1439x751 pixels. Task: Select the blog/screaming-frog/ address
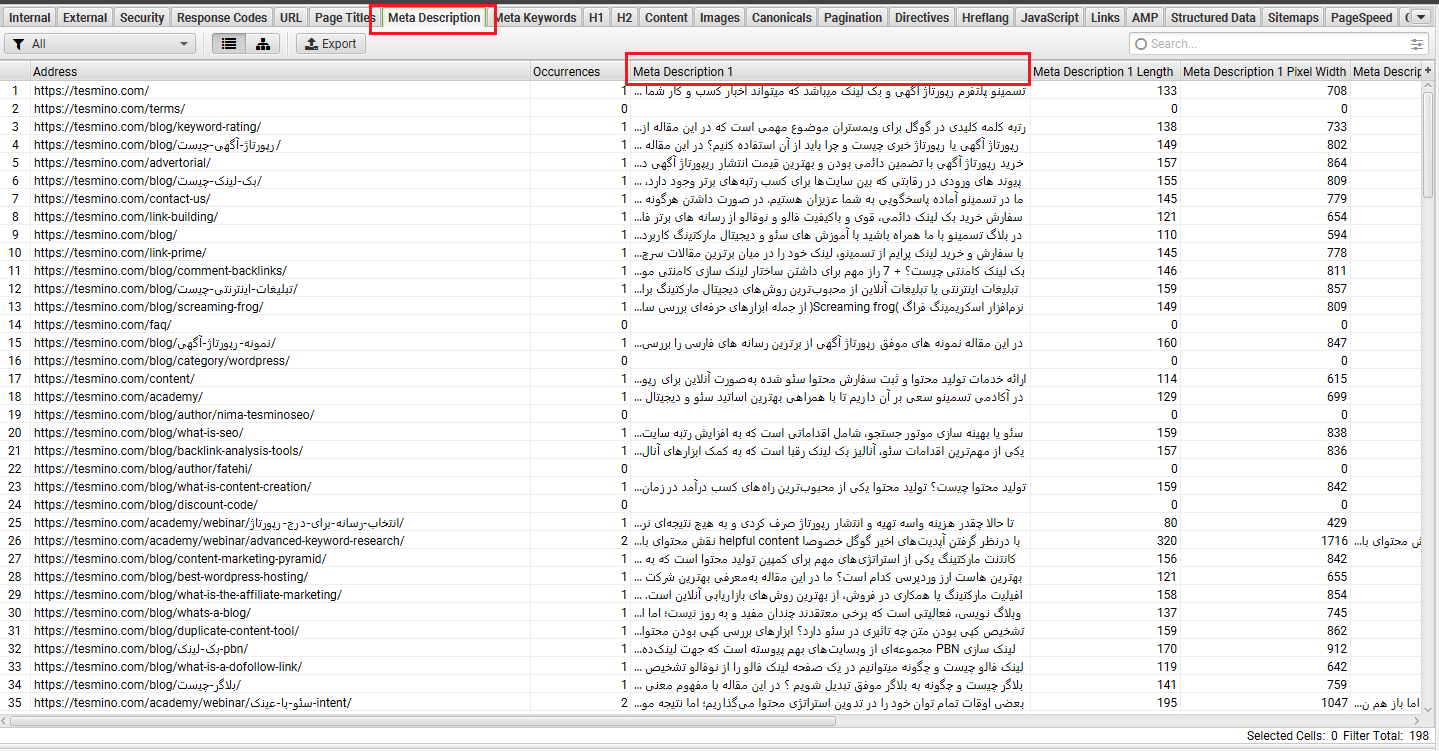(148, 306)
